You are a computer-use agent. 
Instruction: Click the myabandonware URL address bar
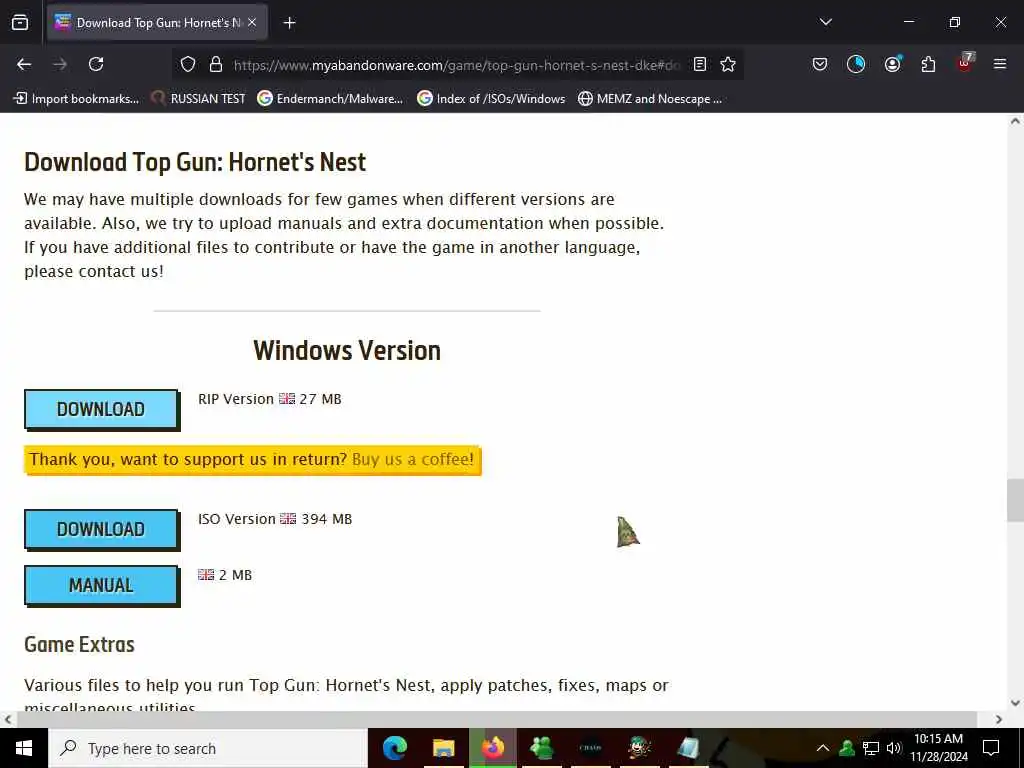[x=456, y=65]
